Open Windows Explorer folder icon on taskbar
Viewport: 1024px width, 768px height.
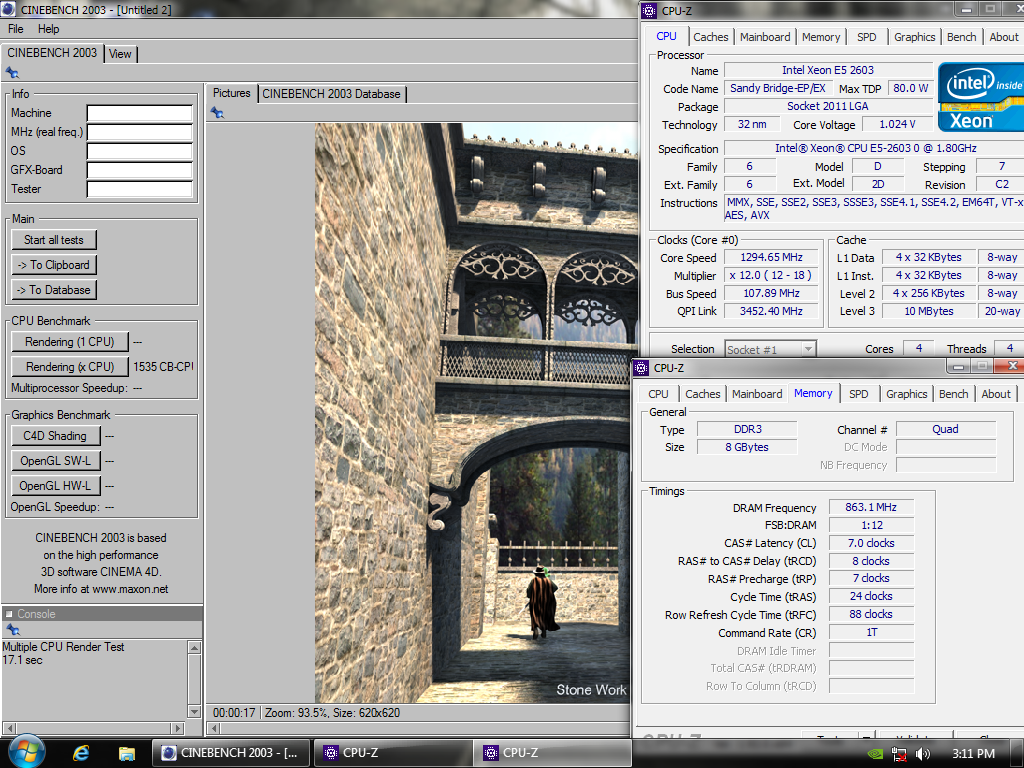[x=127, y=754]
